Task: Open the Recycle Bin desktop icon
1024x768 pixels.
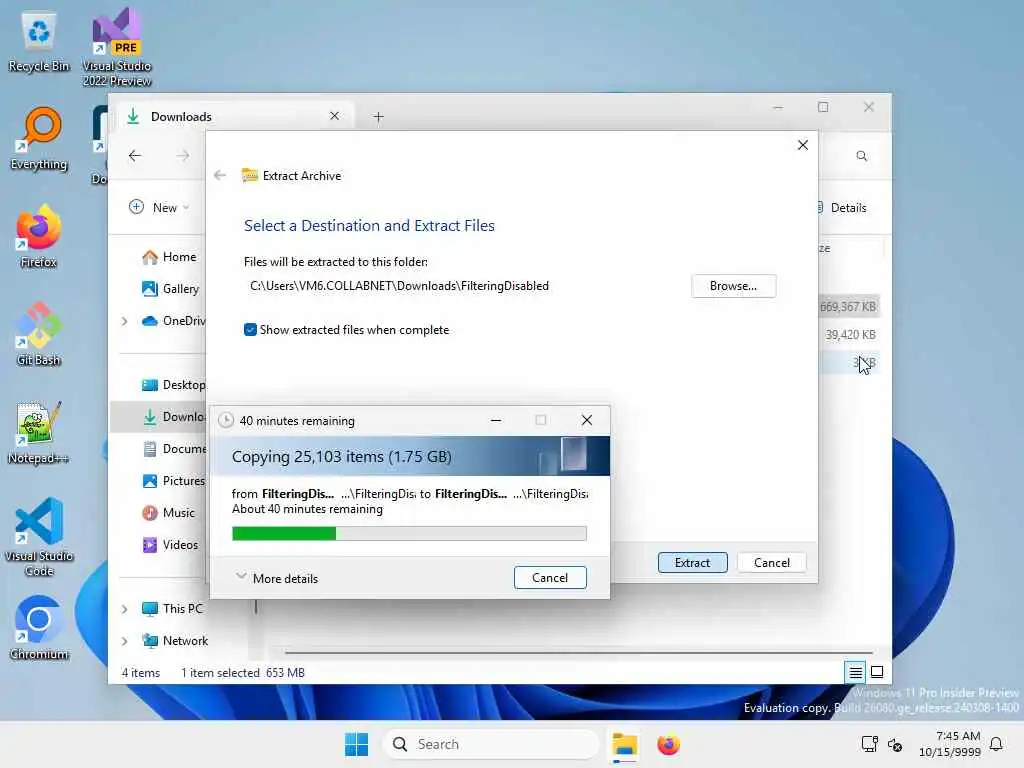Action: coord(39,41)
